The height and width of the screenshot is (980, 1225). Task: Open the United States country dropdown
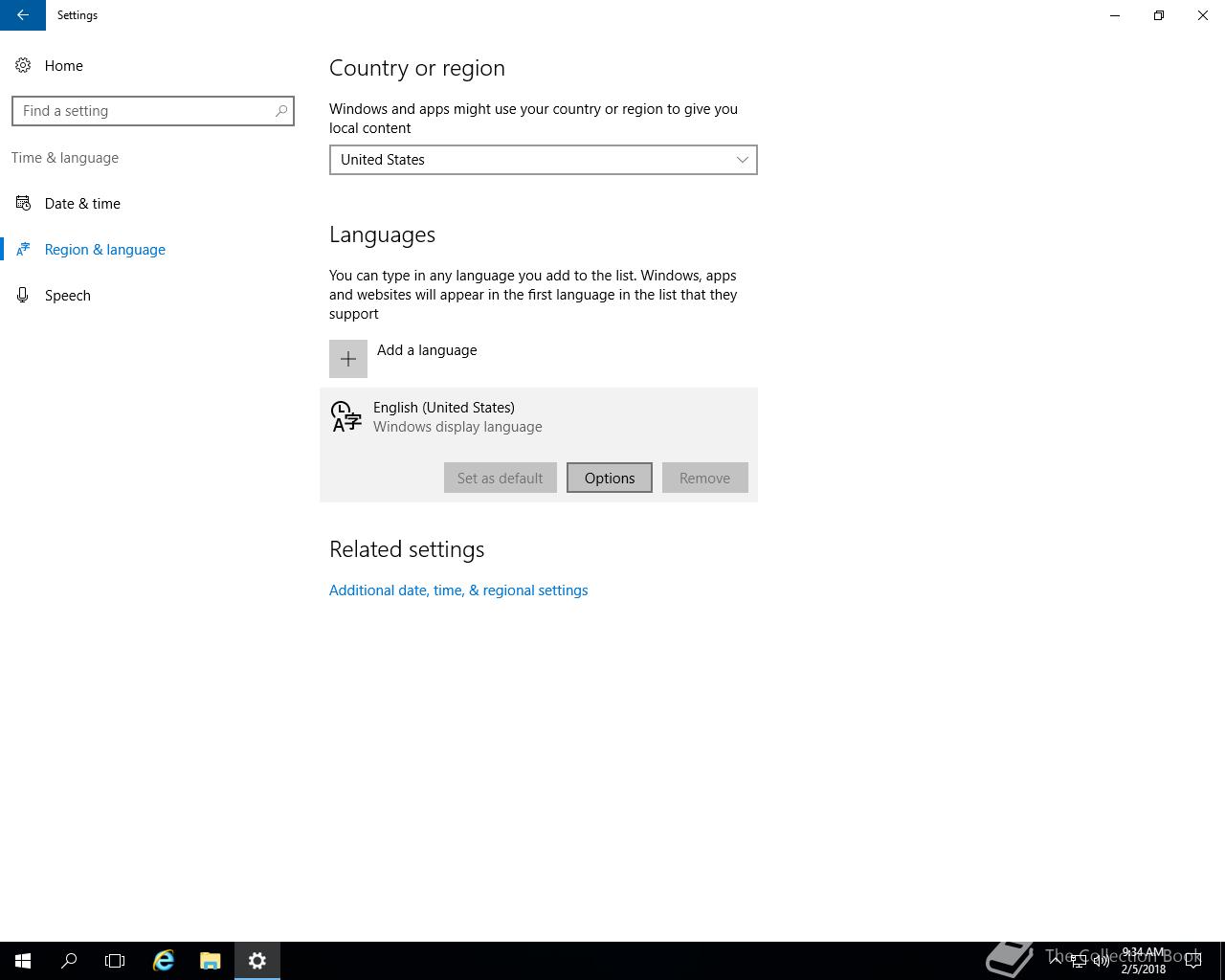(x=544, y=160)
